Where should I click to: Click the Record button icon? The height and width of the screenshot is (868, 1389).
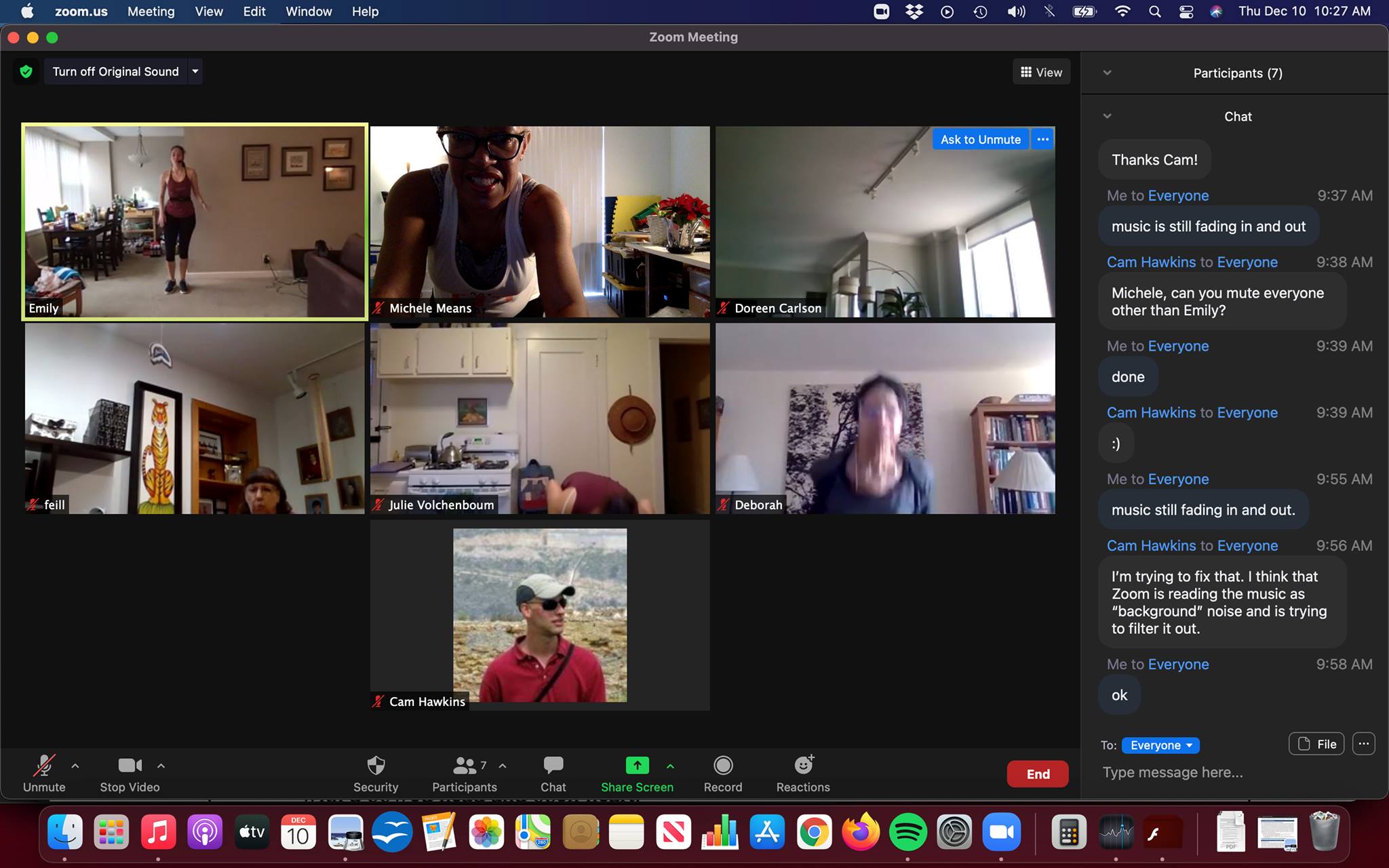click(723, 766)
